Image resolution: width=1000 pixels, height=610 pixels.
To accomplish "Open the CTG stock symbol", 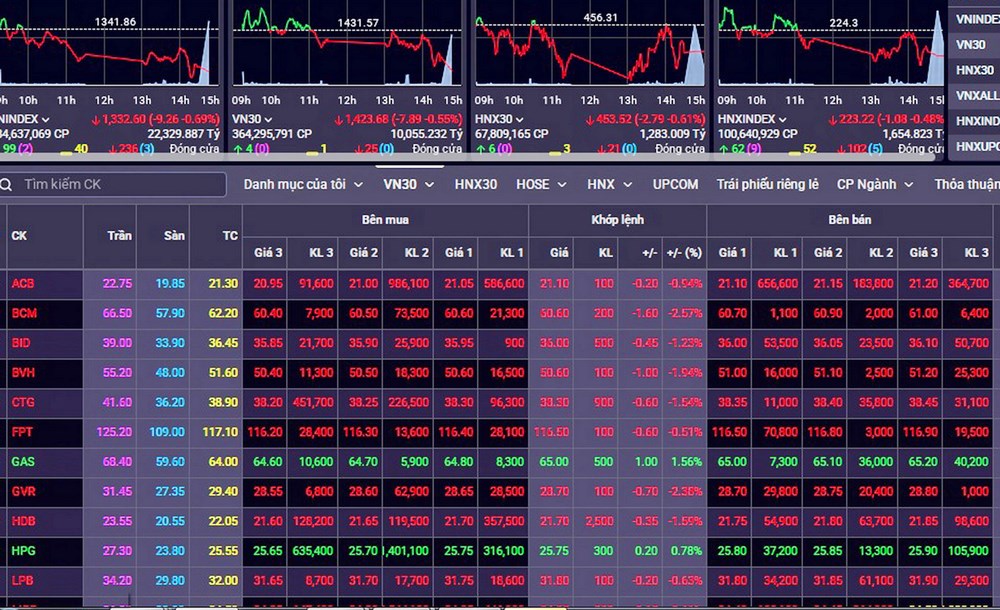I will pos(23,403).
